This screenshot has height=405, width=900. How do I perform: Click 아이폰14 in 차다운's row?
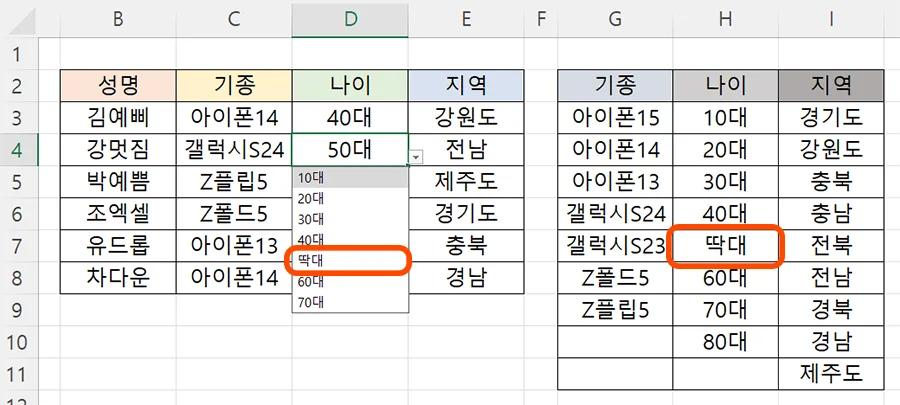pyautogui.click(x=234, y=278)
